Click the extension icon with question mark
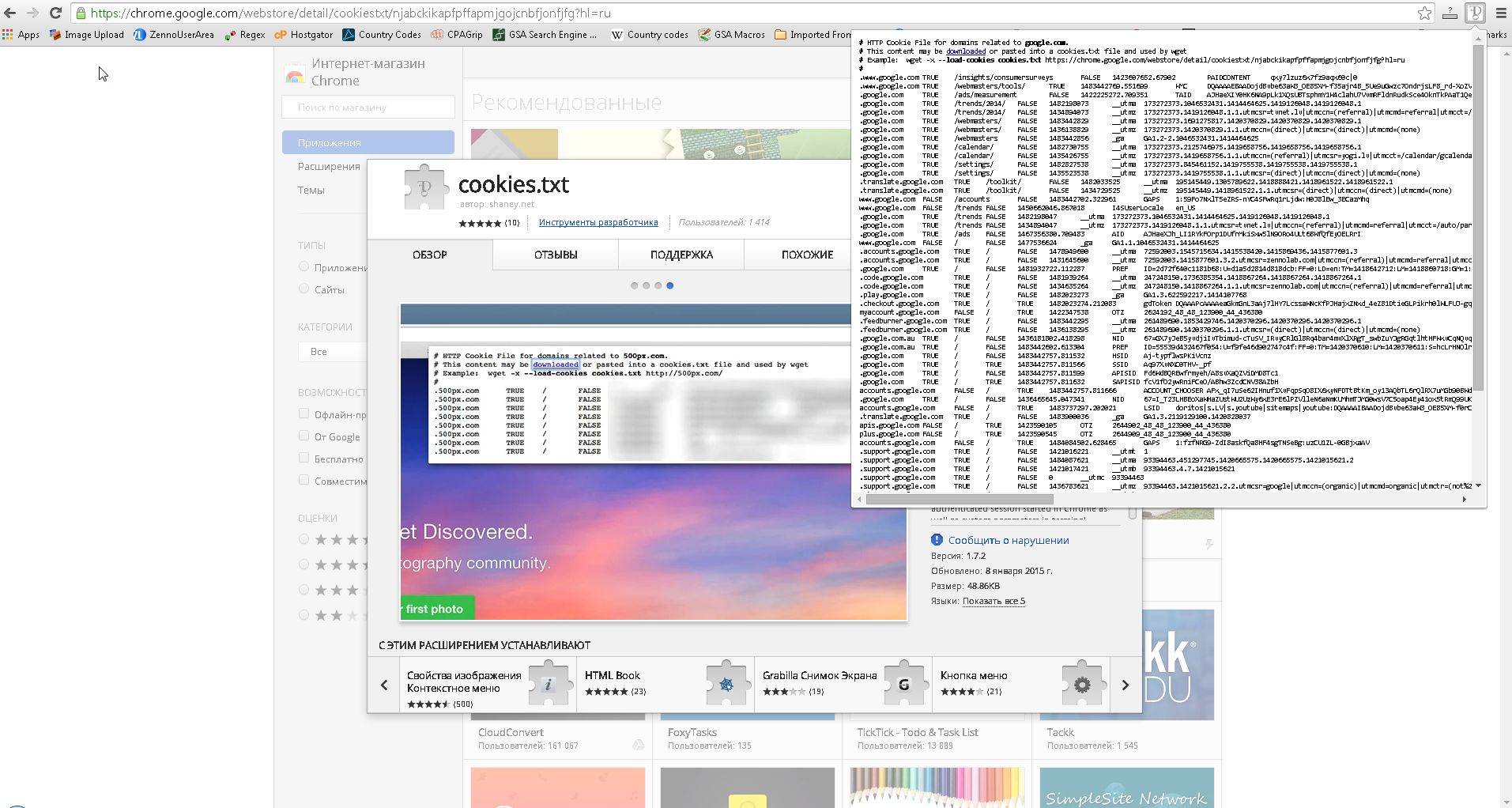The height and width of the screenshot is (808, 1512). click(x=1450, y=13)
